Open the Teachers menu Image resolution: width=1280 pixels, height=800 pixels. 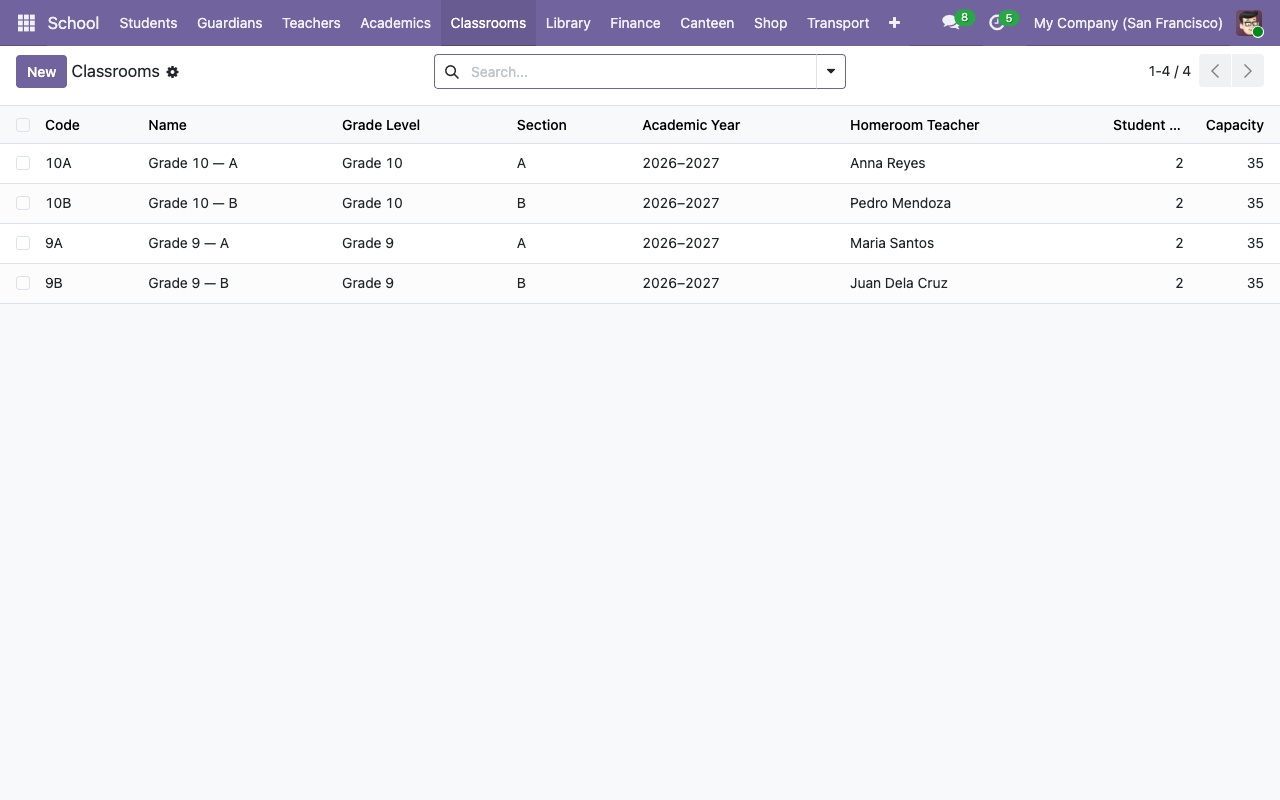click(311, 23)
